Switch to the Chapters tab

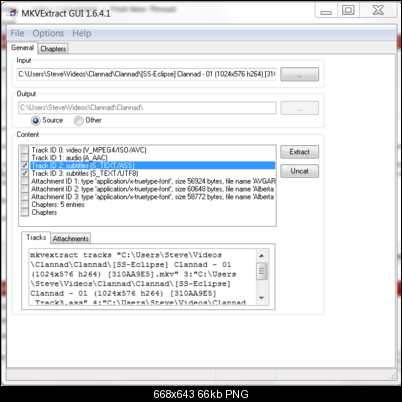pyautogui.click(x=53, y=49)
